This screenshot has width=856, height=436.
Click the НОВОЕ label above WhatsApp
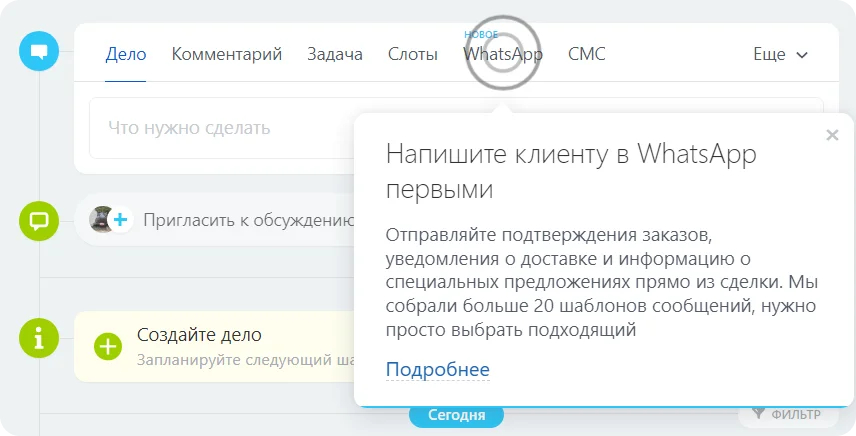pyautogui.click(x=481, y=34)
